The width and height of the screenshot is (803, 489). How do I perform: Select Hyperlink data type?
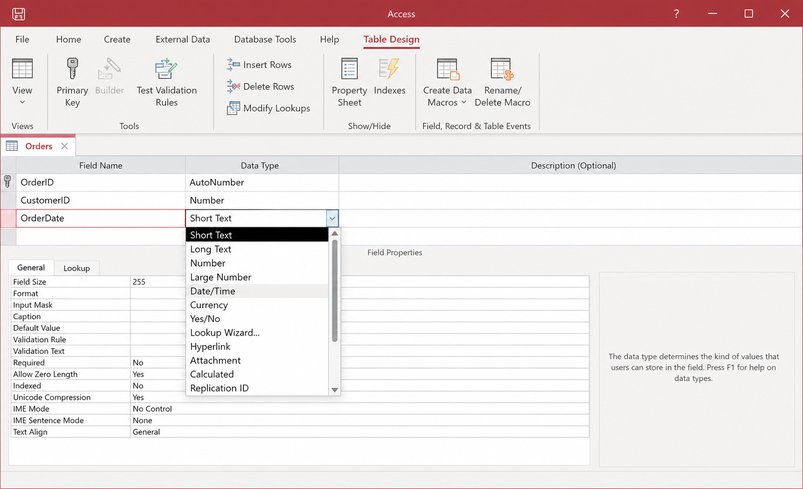pyautogui.click(x=257, y=346)
